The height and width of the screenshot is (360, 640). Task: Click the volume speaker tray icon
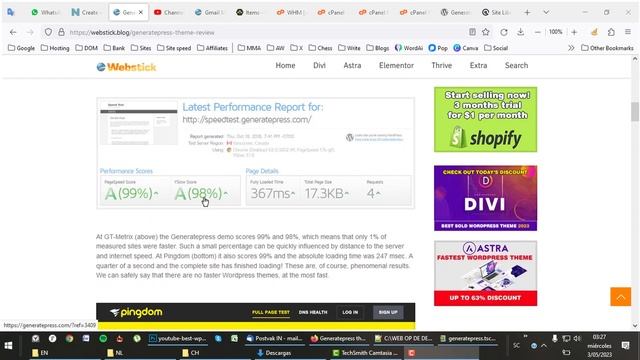577,338
